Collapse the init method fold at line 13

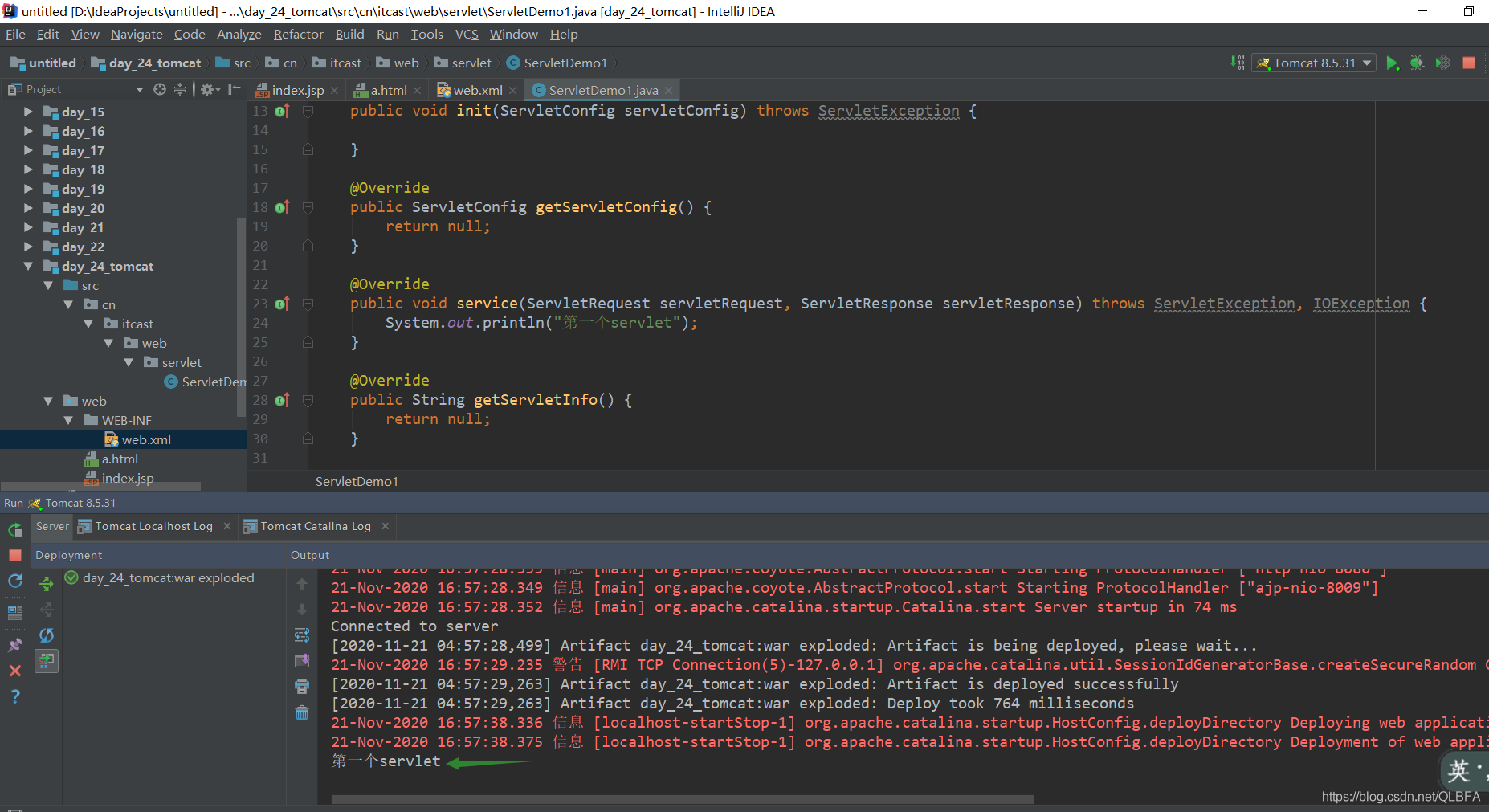point(308,111)
